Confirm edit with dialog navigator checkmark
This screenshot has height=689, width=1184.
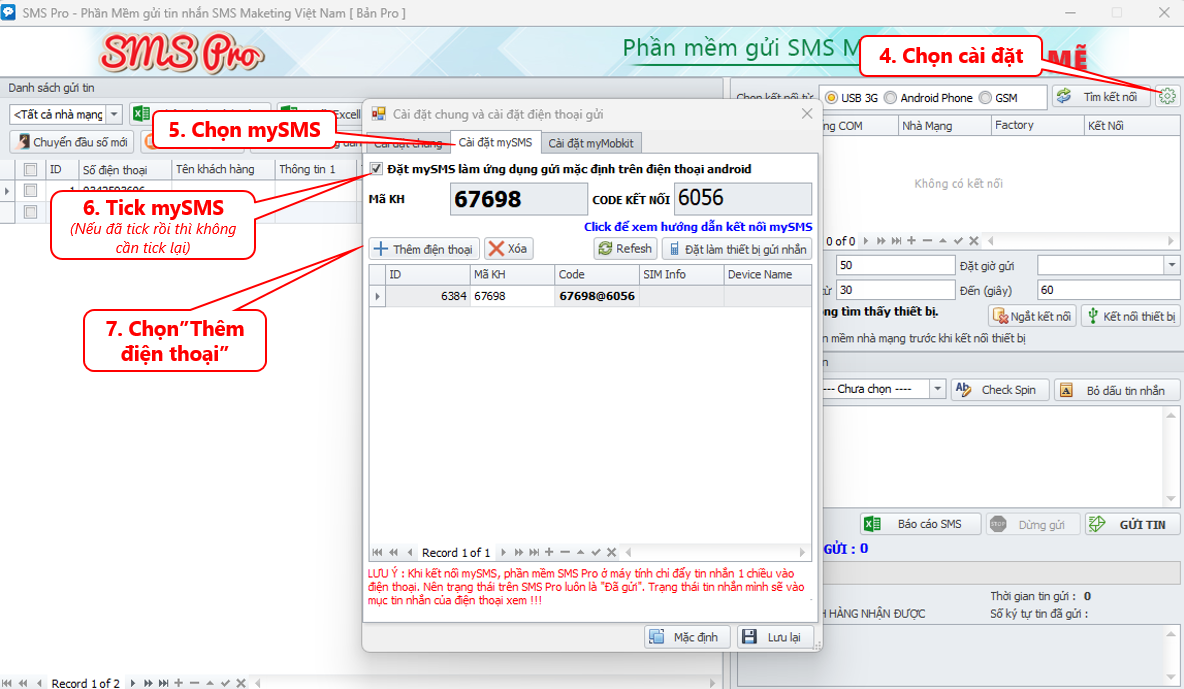click(x=596, y=552)
